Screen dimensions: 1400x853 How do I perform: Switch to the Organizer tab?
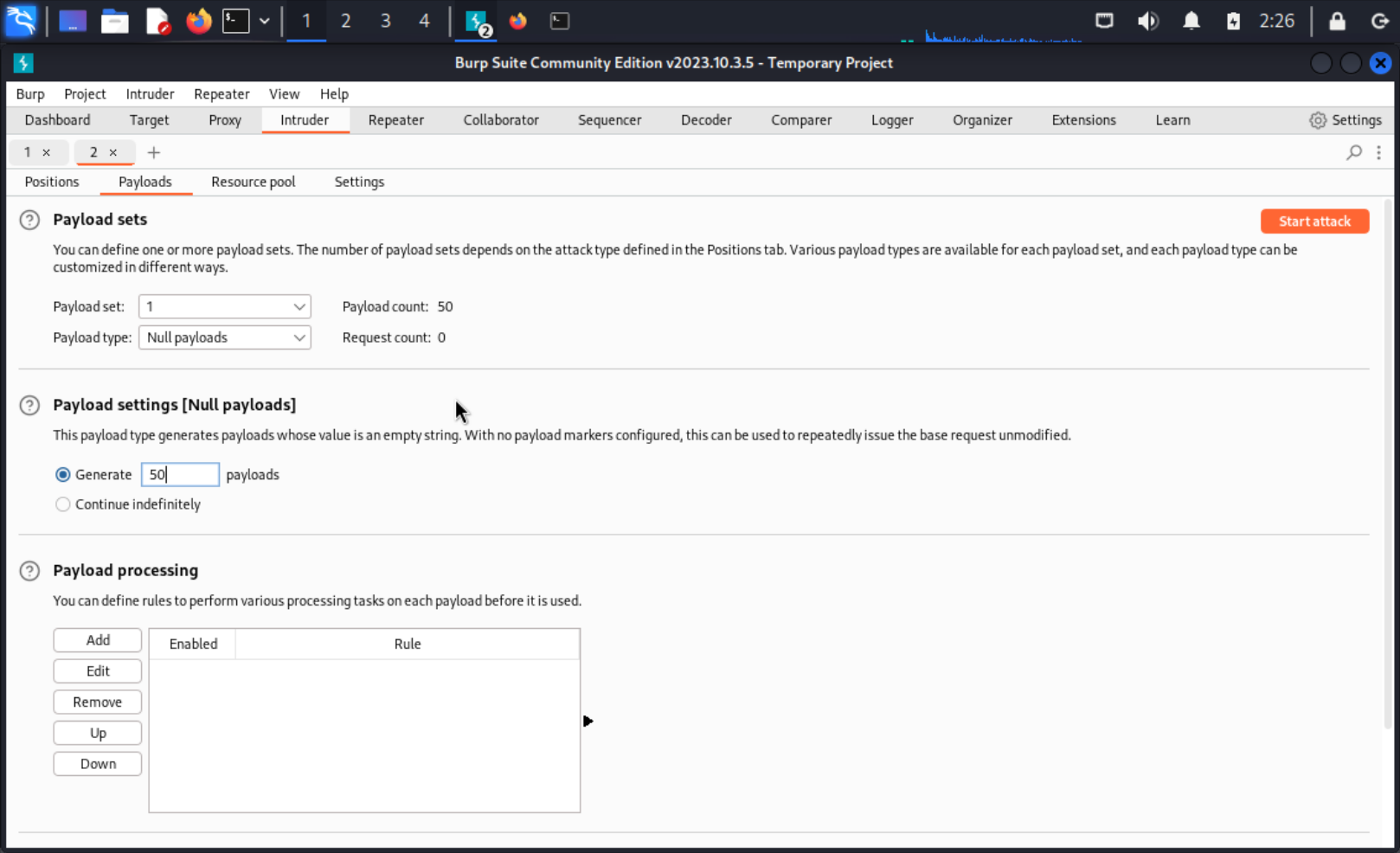pos(982,120)
